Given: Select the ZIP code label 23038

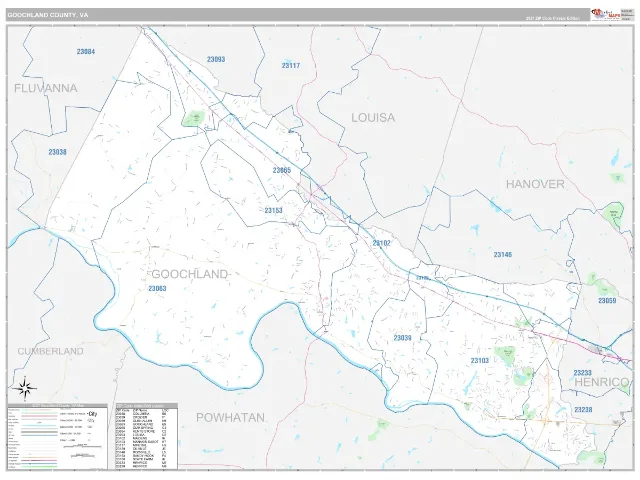Looking at the screenshot, I should [58, 152].
